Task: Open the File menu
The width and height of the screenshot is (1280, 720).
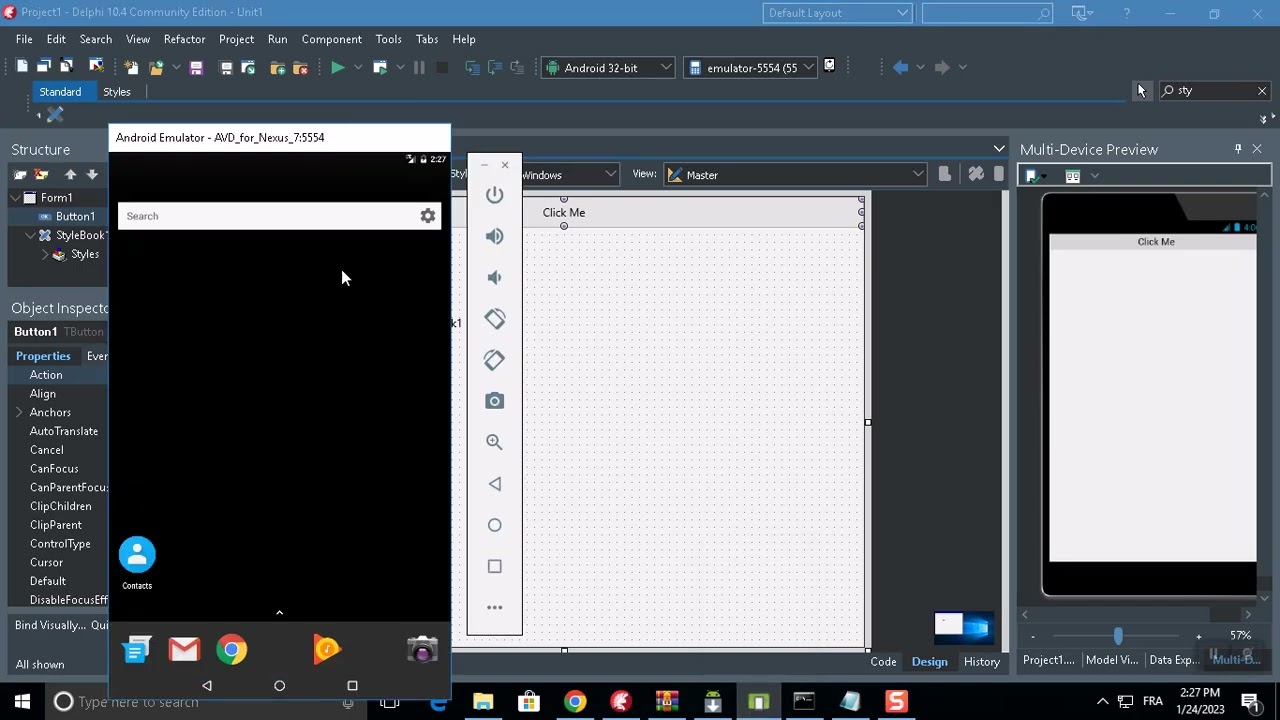Action: pyautogui.click(x=24, y=39)
